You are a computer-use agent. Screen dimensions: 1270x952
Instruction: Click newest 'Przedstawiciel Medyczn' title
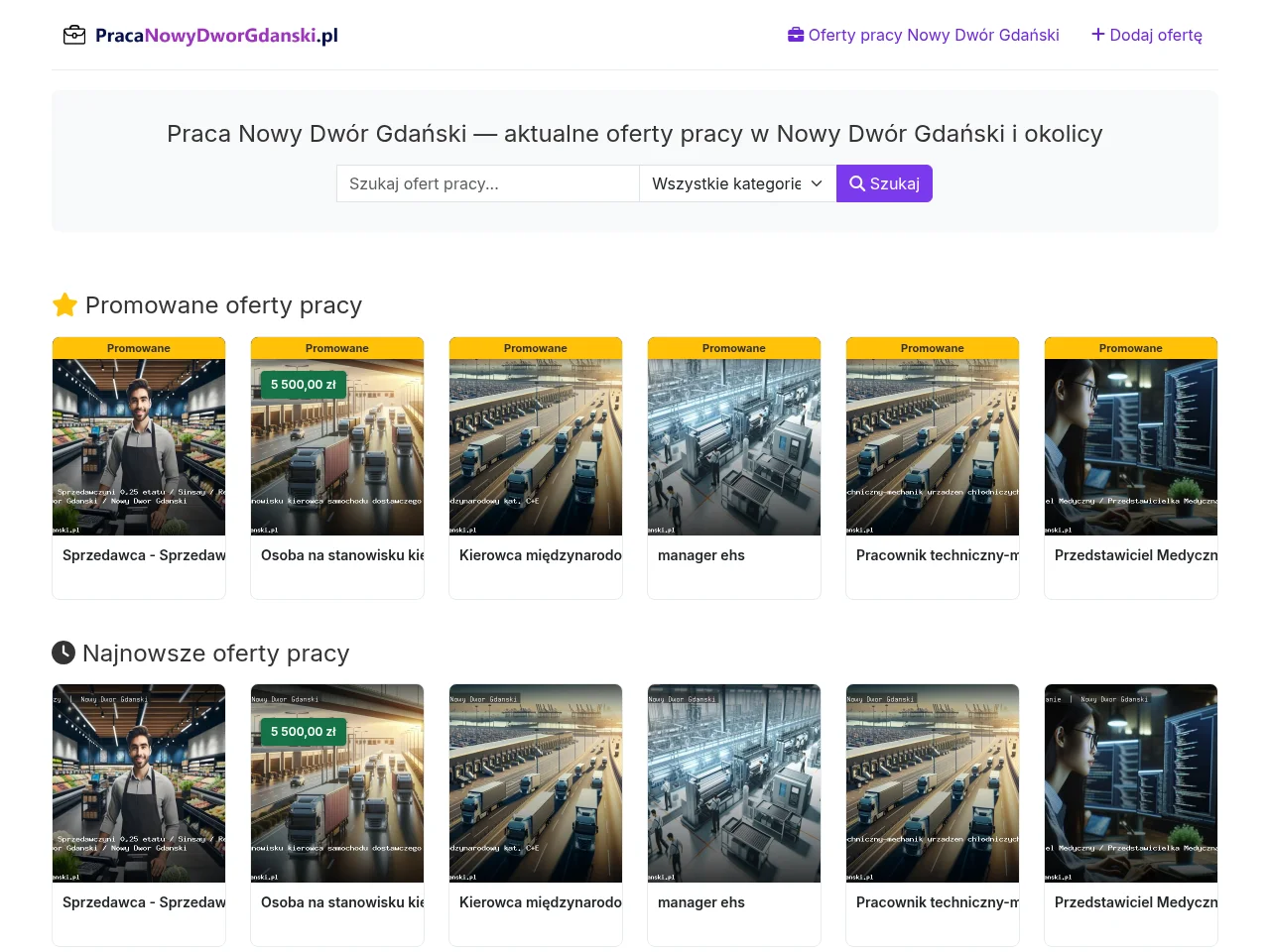coord(1136,902)
